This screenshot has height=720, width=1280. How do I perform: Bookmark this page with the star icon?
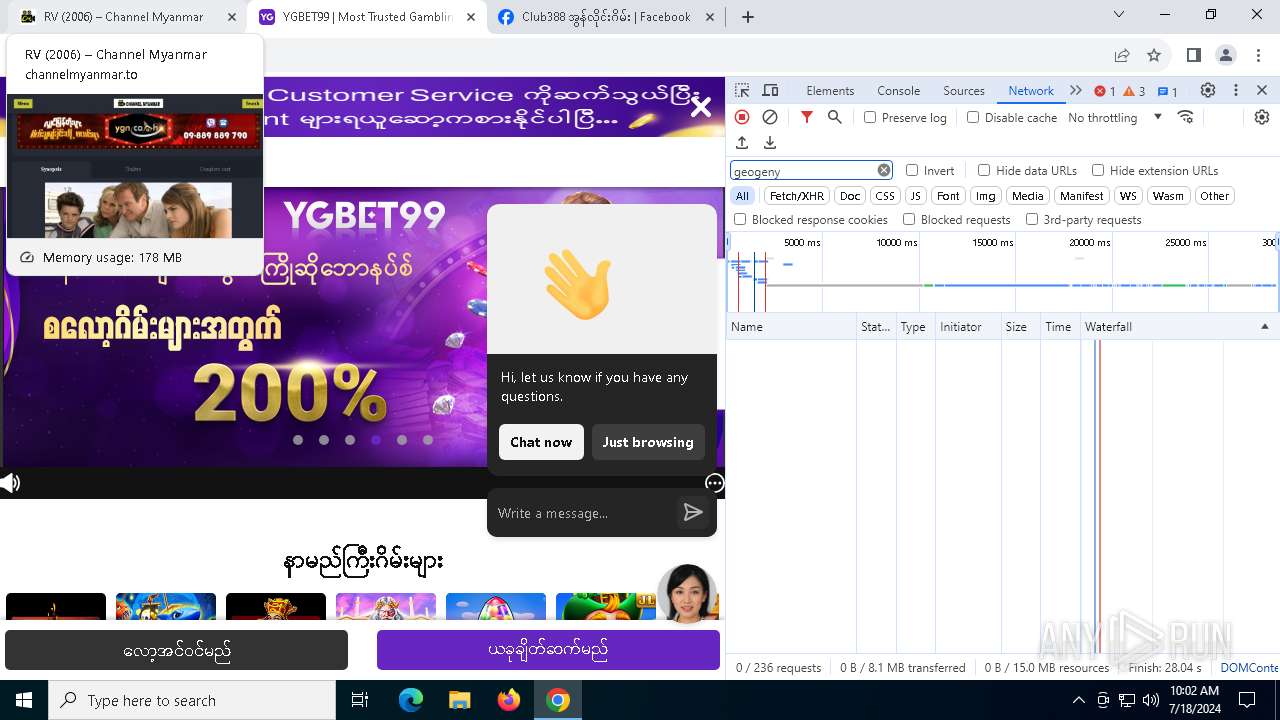(x=1154, y=55)
